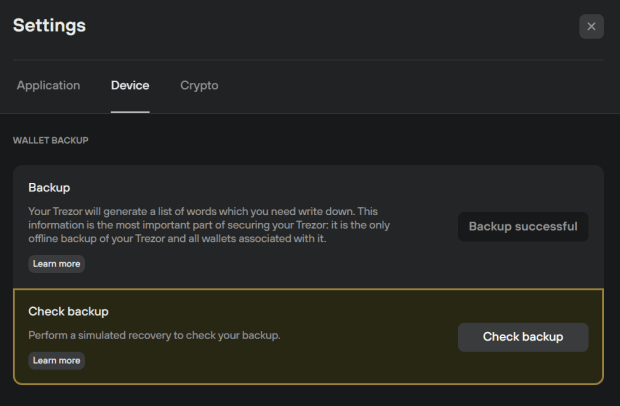Open Learn more under simulated recovery text

pos(56,360)
